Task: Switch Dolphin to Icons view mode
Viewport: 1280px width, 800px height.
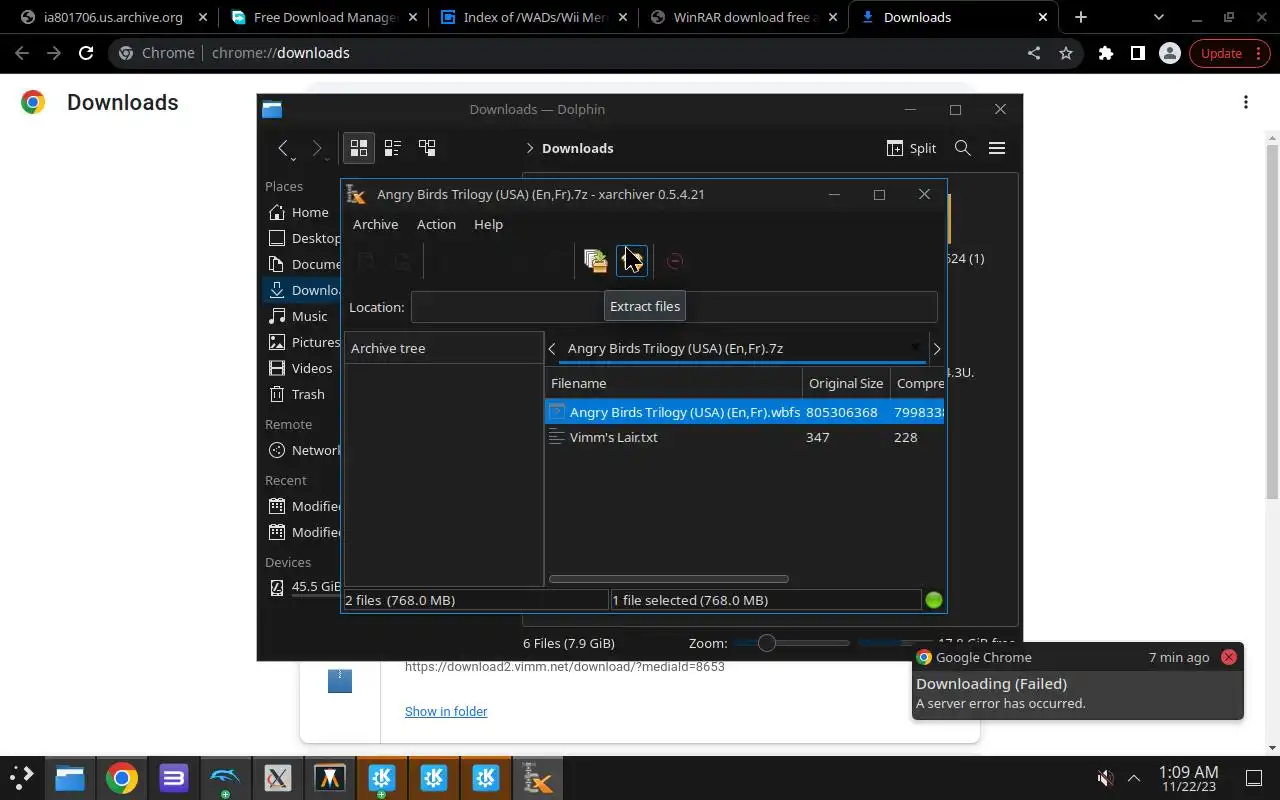Action: [x=359, y=148]
